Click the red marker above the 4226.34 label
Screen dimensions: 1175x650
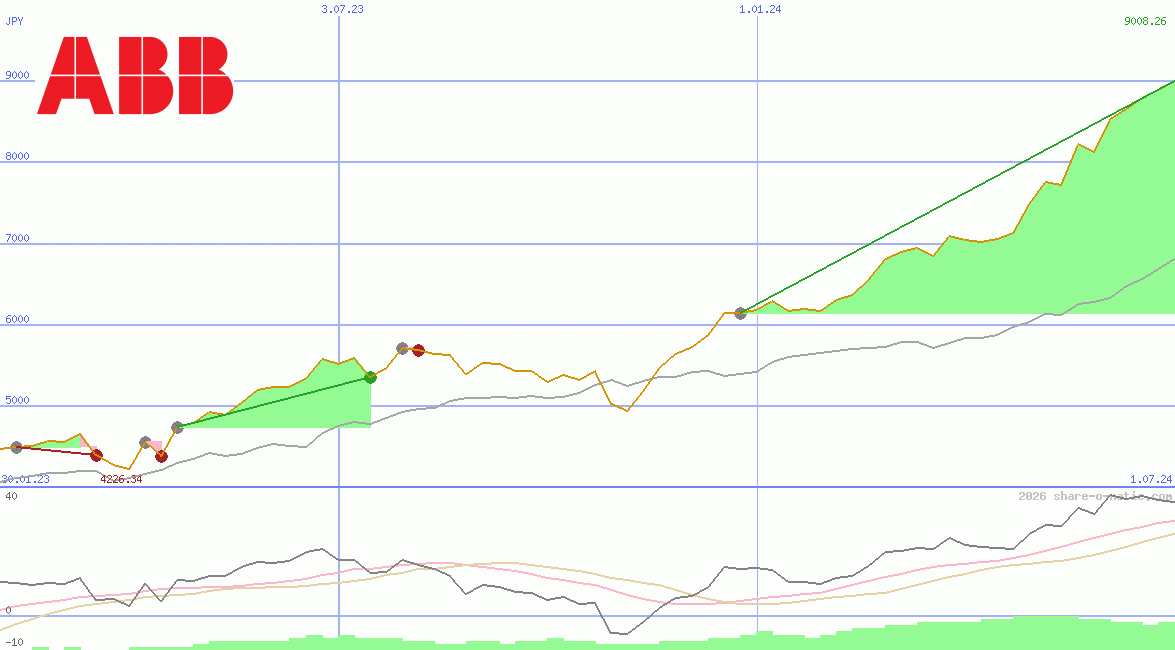tap(96, 455)
